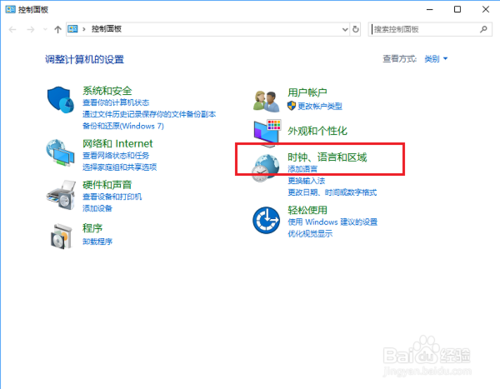500x389 pixels.
Task: Click 通过文件历史记录保存你的文件备份副本 link
Action: pos(149,114)
